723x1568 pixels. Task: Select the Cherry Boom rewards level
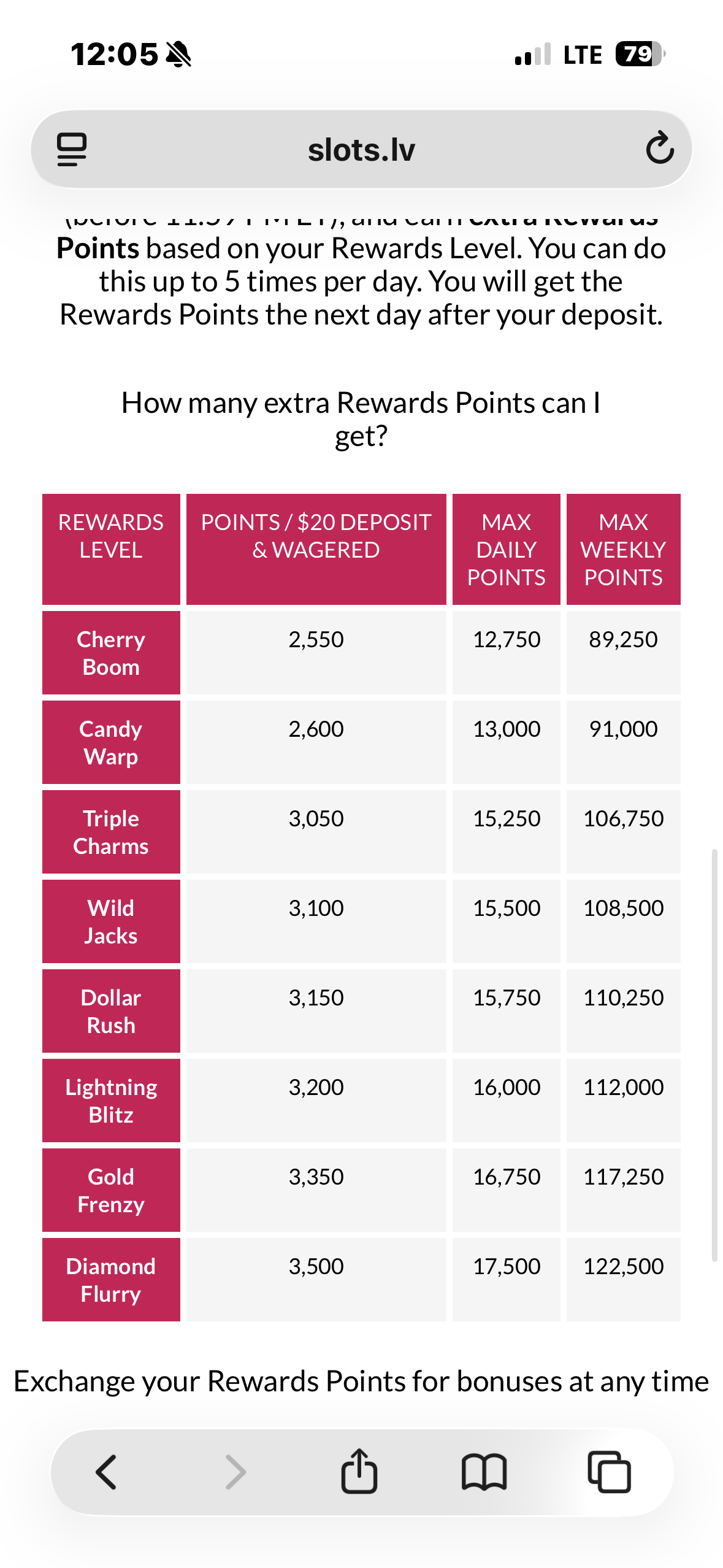[x=111, y=653]
